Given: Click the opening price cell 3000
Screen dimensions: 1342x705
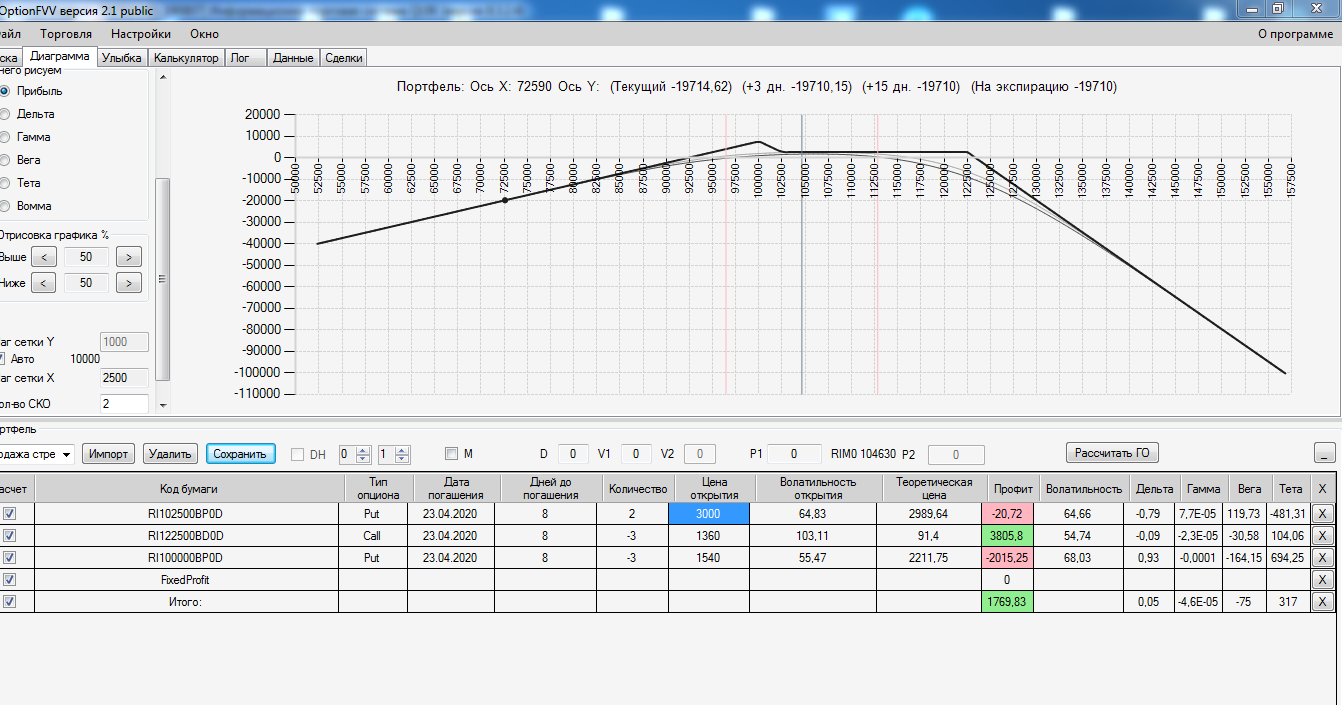Looking at the screenshot, I should 708,513.
